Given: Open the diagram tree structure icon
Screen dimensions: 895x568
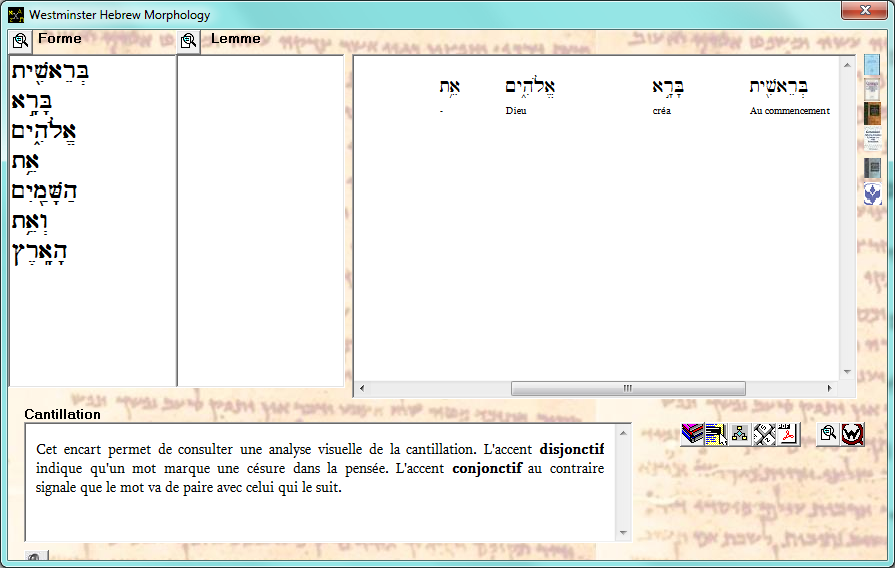Looking at the screenshot, I should (x=740, y=434).
